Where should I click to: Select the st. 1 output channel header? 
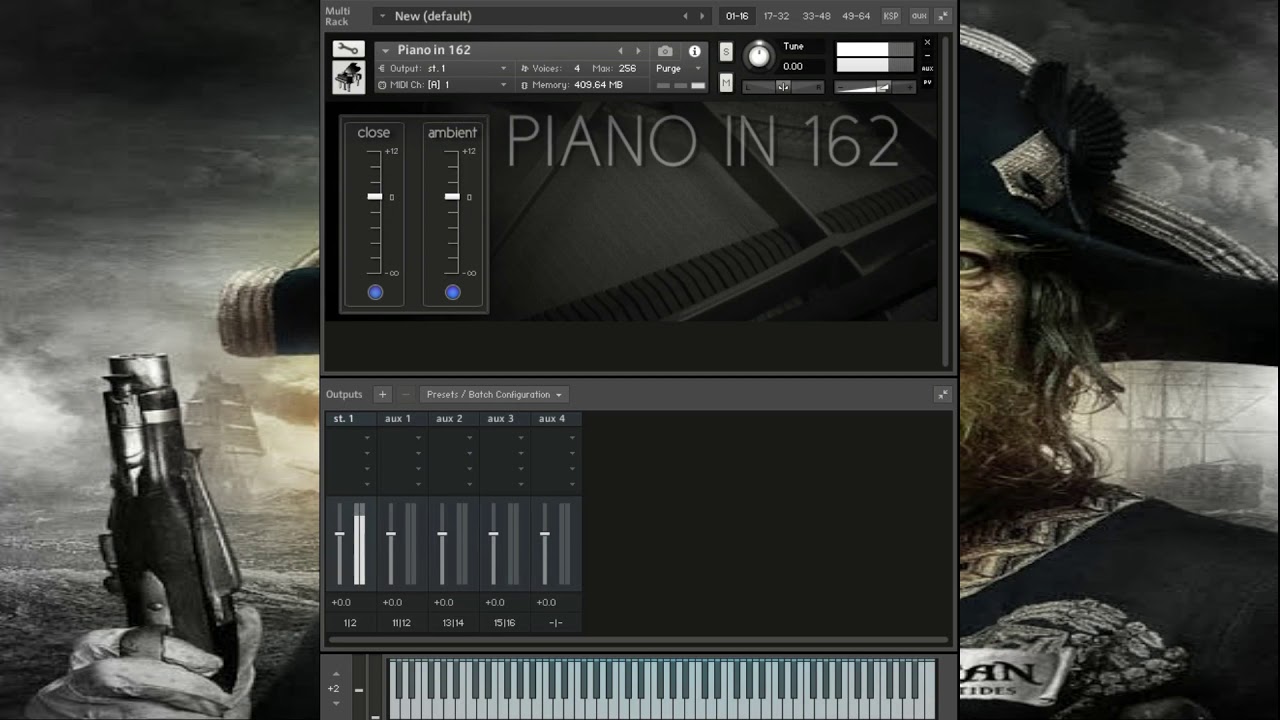pos(350,419)
